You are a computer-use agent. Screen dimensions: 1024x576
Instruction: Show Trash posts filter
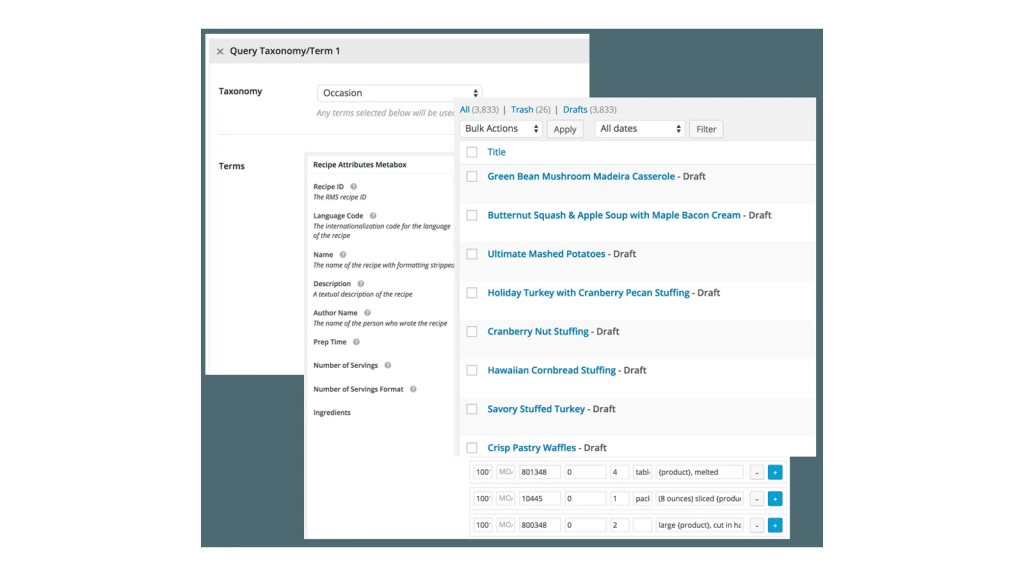pyautogui.click(x=522, y=110)
